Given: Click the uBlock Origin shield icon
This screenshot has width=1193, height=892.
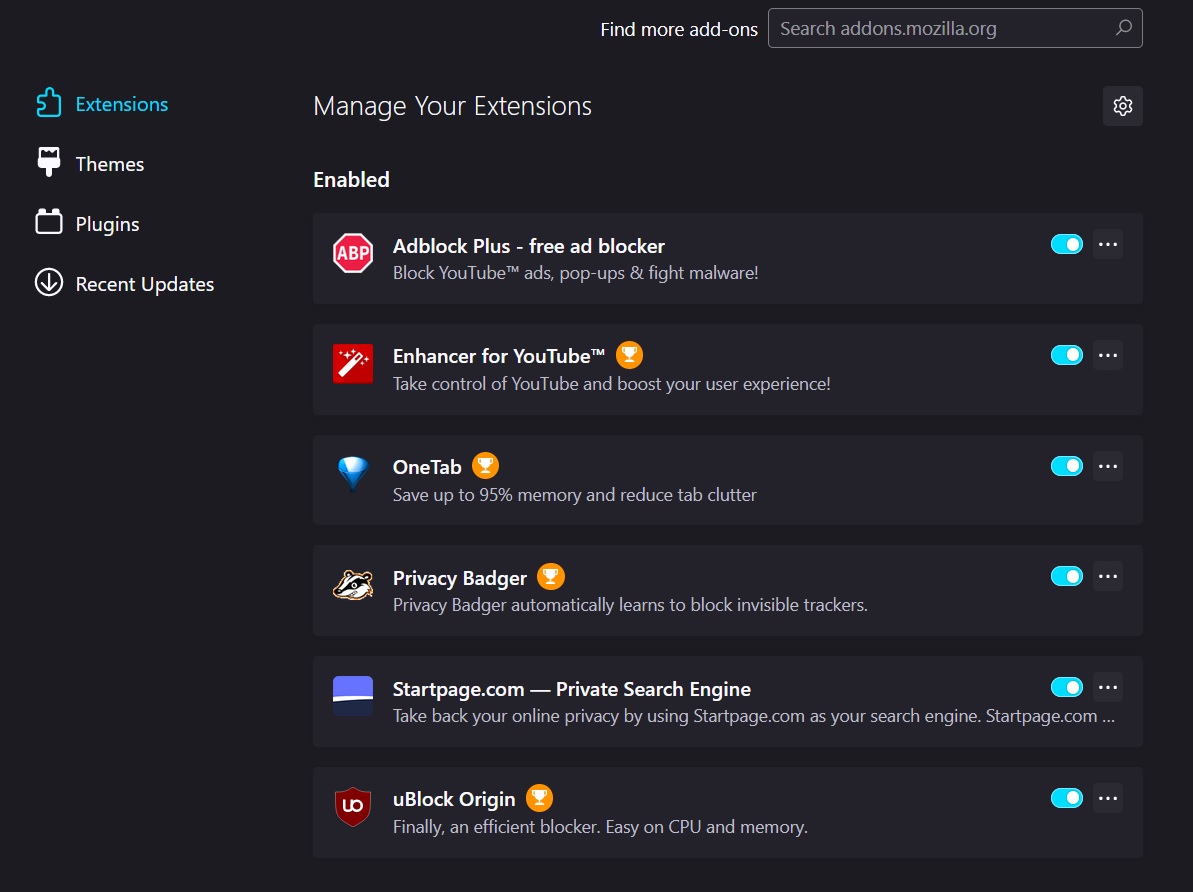Looking at the screenshot, I should point(352,805).
